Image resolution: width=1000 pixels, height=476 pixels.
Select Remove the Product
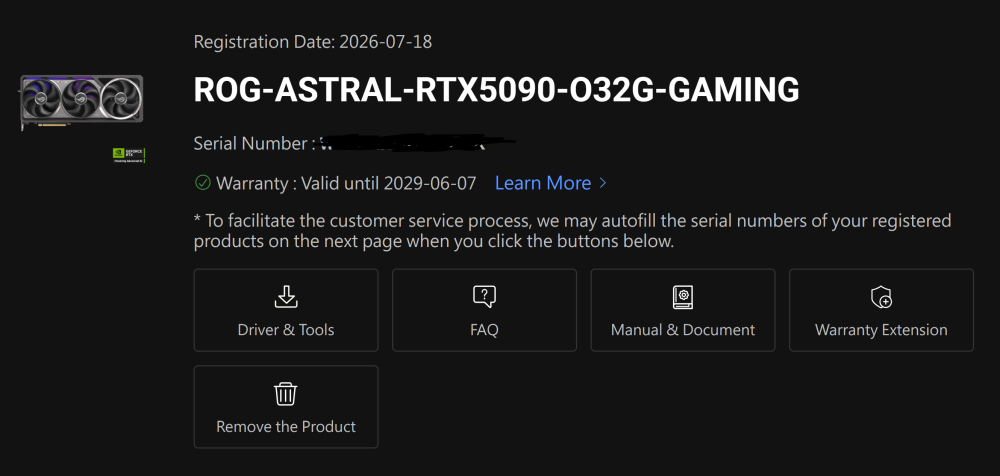click(x=286, y=406)
